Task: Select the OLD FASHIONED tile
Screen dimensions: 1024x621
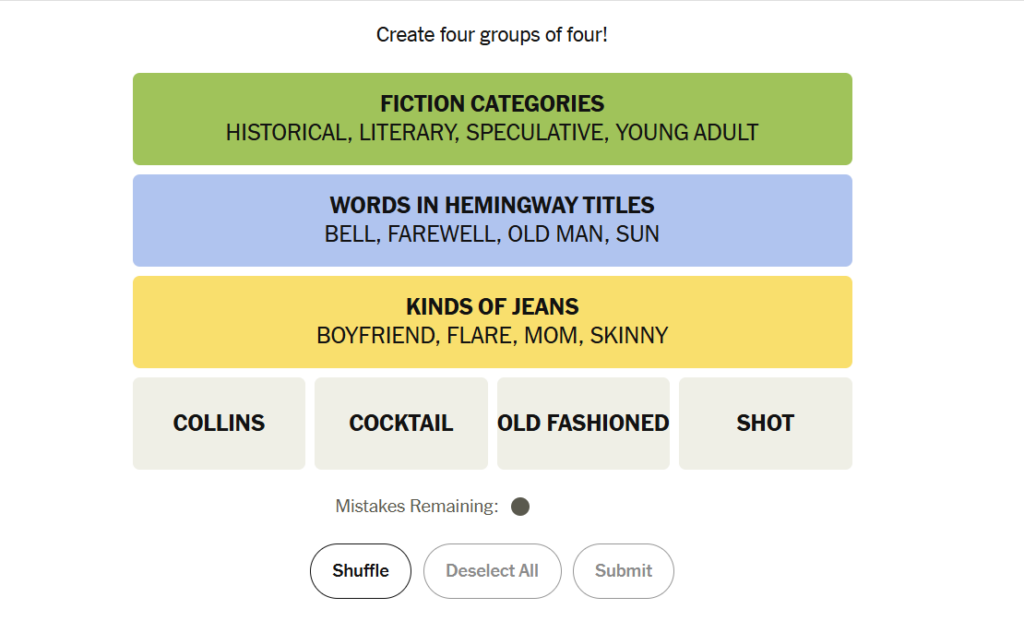Action: pos(583,423)
